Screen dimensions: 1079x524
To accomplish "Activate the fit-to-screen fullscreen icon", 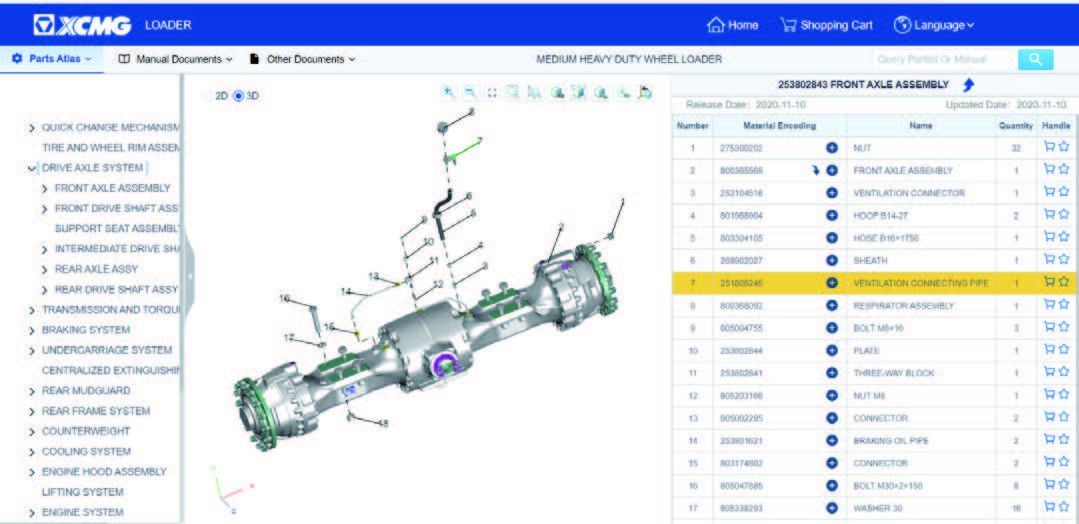I will (x=491, y=92).
